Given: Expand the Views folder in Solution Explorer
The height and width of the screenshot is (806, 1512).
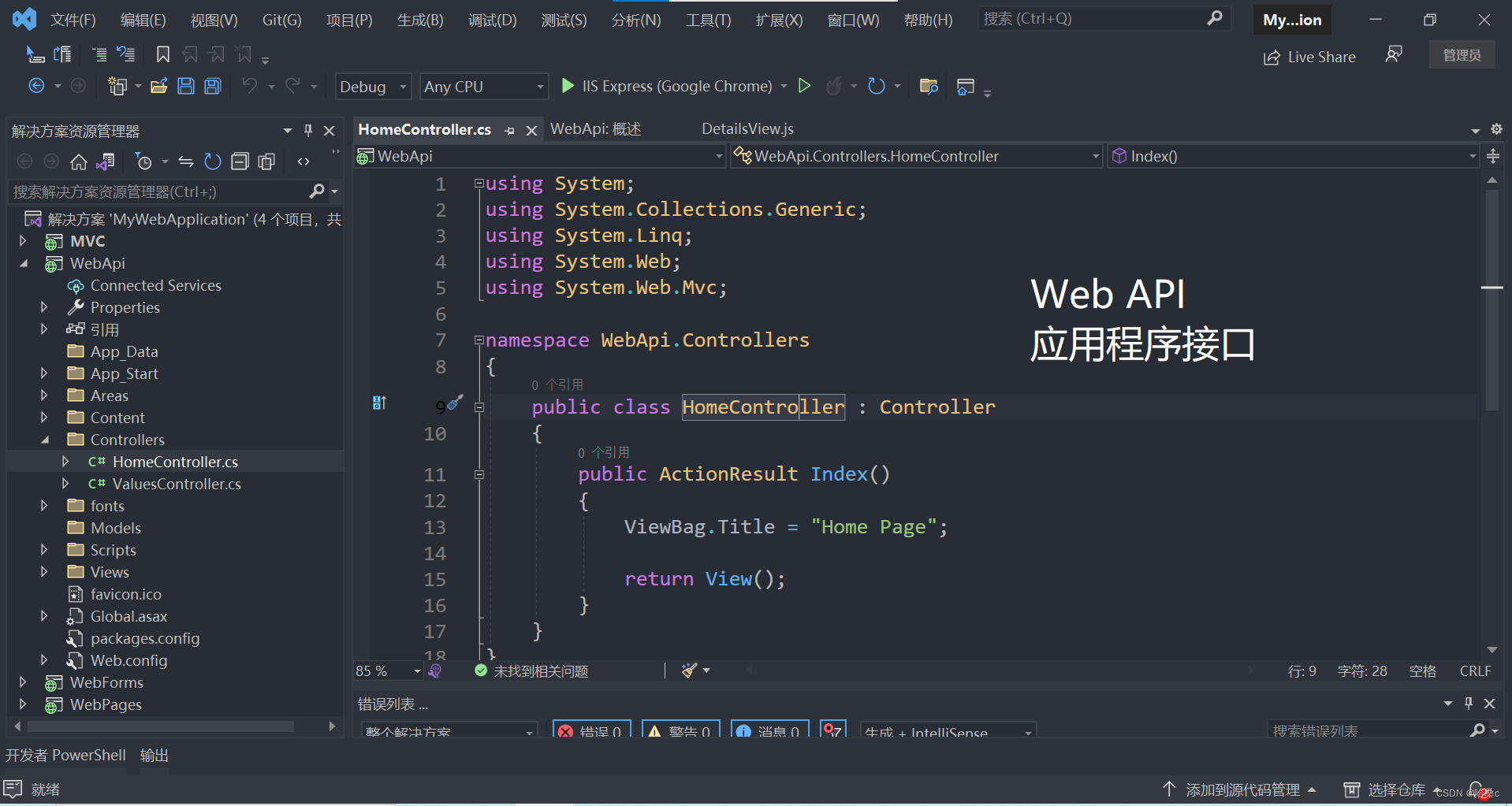Looking at the screenshot, I should [x=44, y=572].
